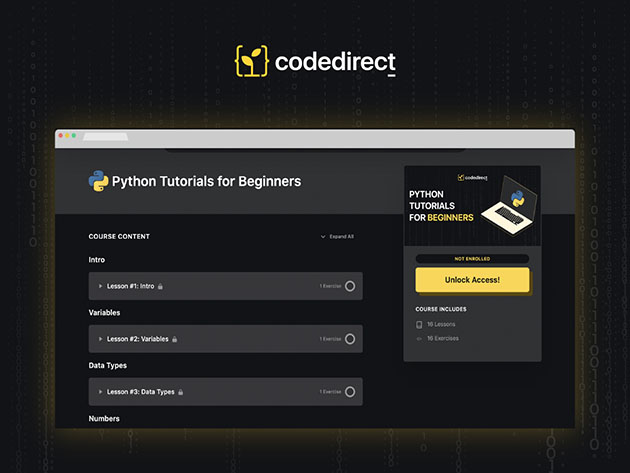Click the Data Types section heading
The width and height of the screenshot is (630, 473).
[108, 365]
